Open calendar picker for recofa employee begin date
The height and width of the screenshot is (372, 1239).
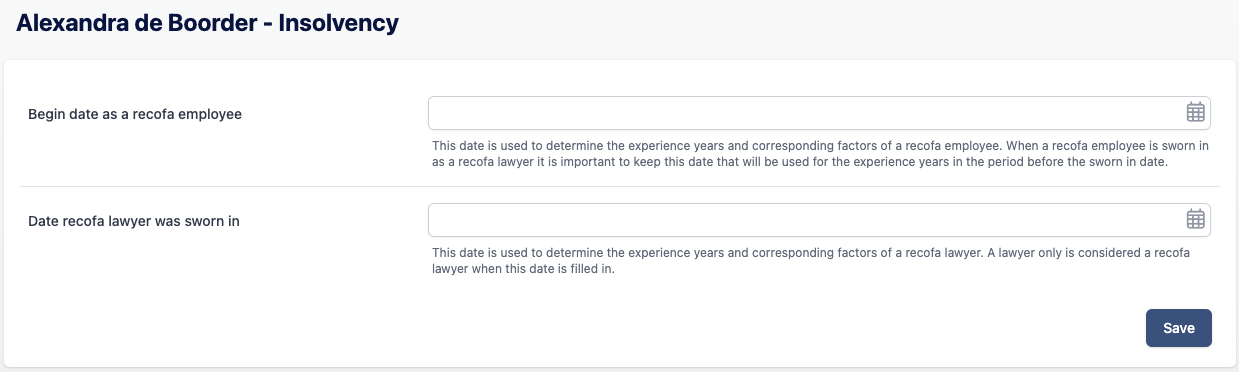1195,113
